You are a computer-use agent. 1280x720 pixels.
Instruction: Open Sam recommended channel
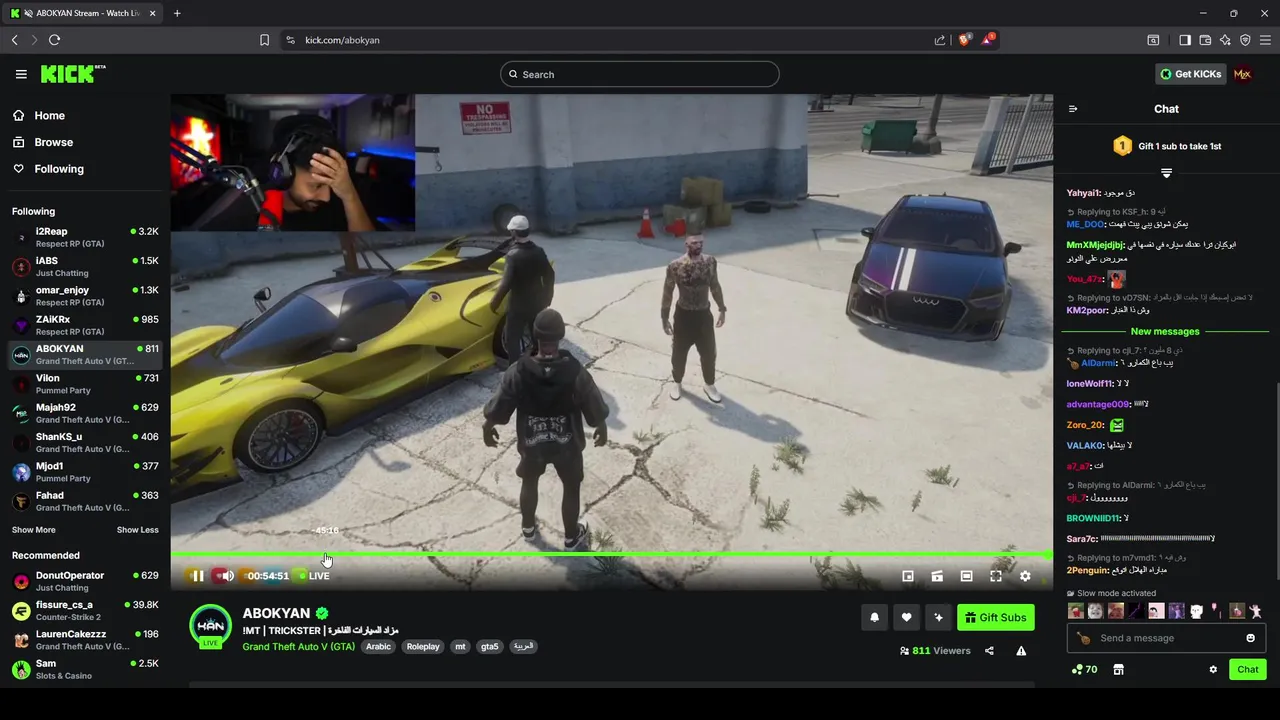click(x=85, y=669)
